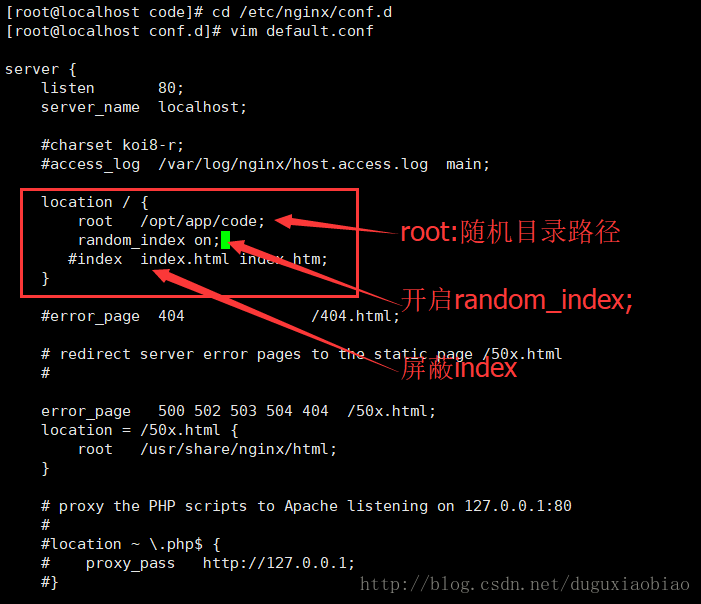Screen dimensions: 701x604
Task: Click the red annotation 'root:随机目录路径'
Action: pyautogui.click(x=510, y=232)
